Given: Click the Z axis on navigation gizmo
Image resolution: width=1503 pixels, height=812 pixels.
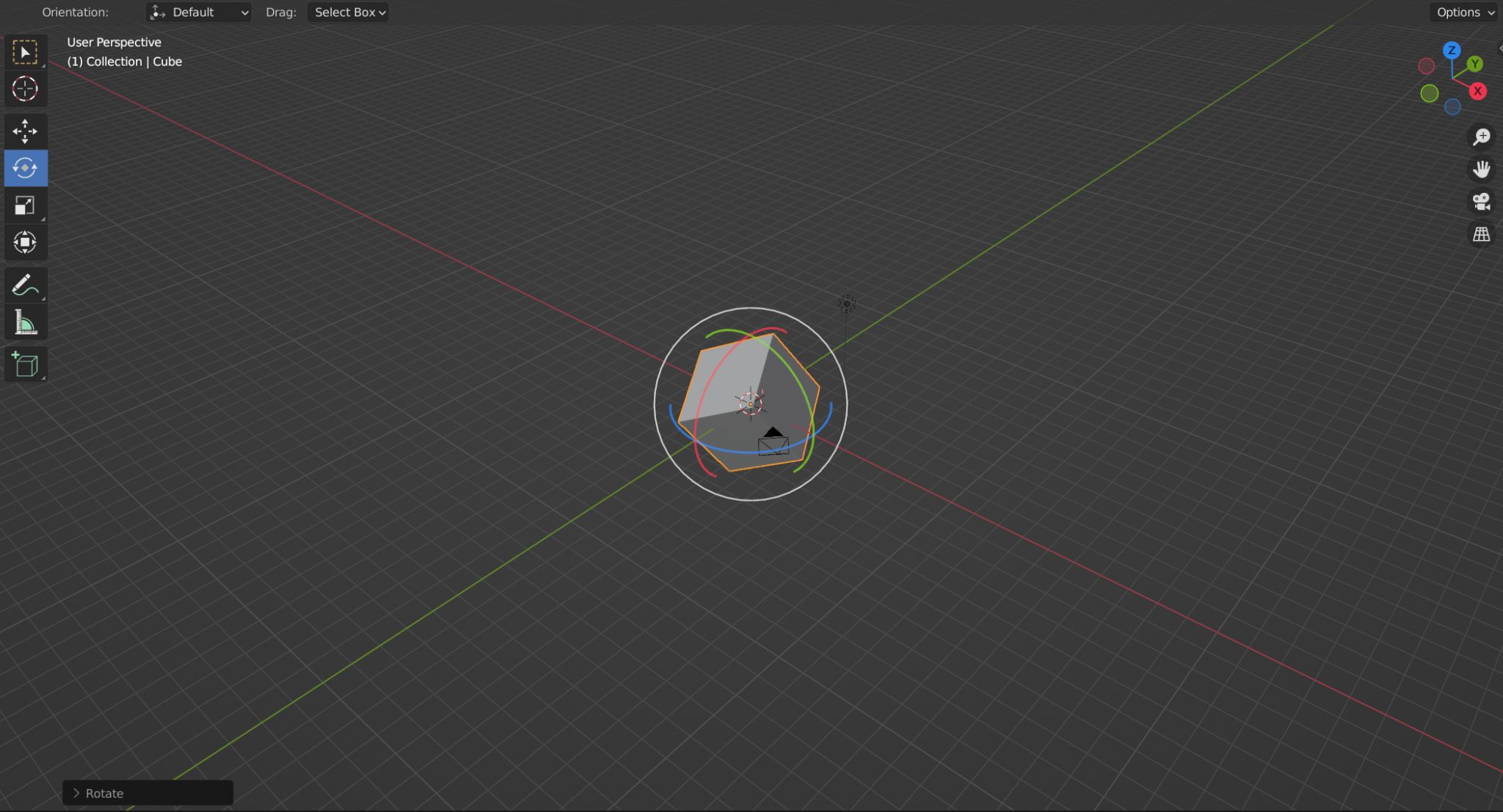Looking at the screenshot, I should click(x=1452, y=51).
